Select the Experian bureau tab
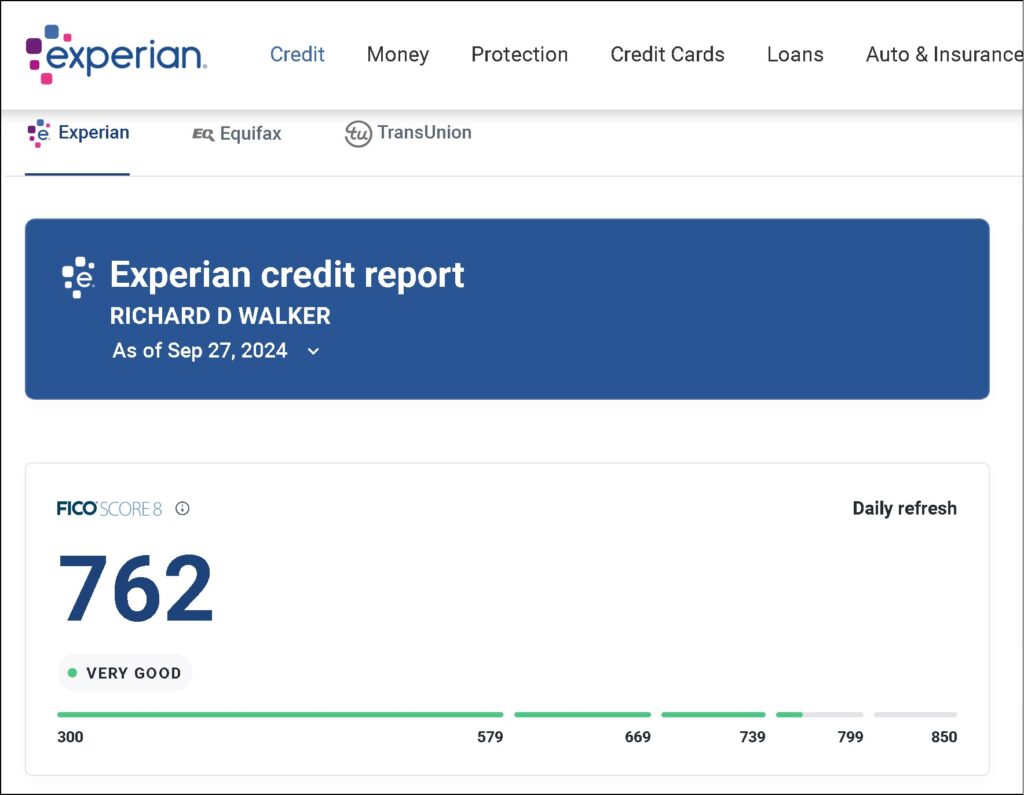The image size is (1024, 795). pos(78,133)
